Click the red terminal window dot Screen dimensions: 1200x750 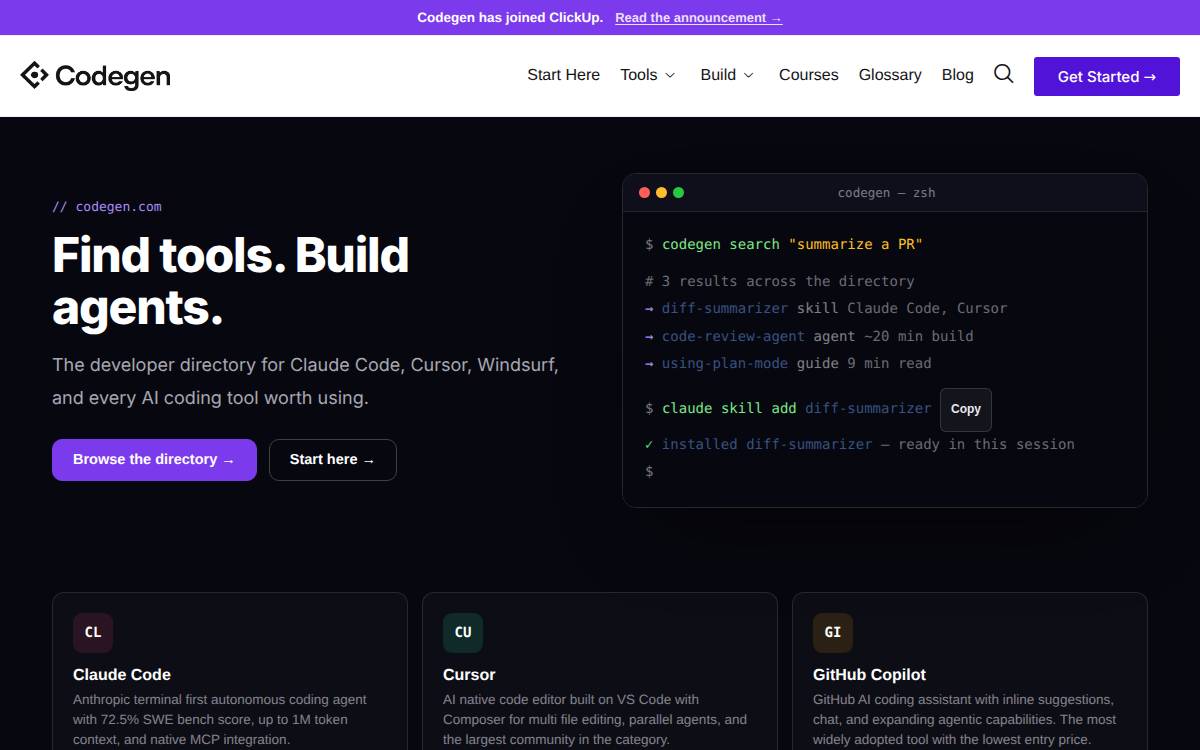pos(644,192)
